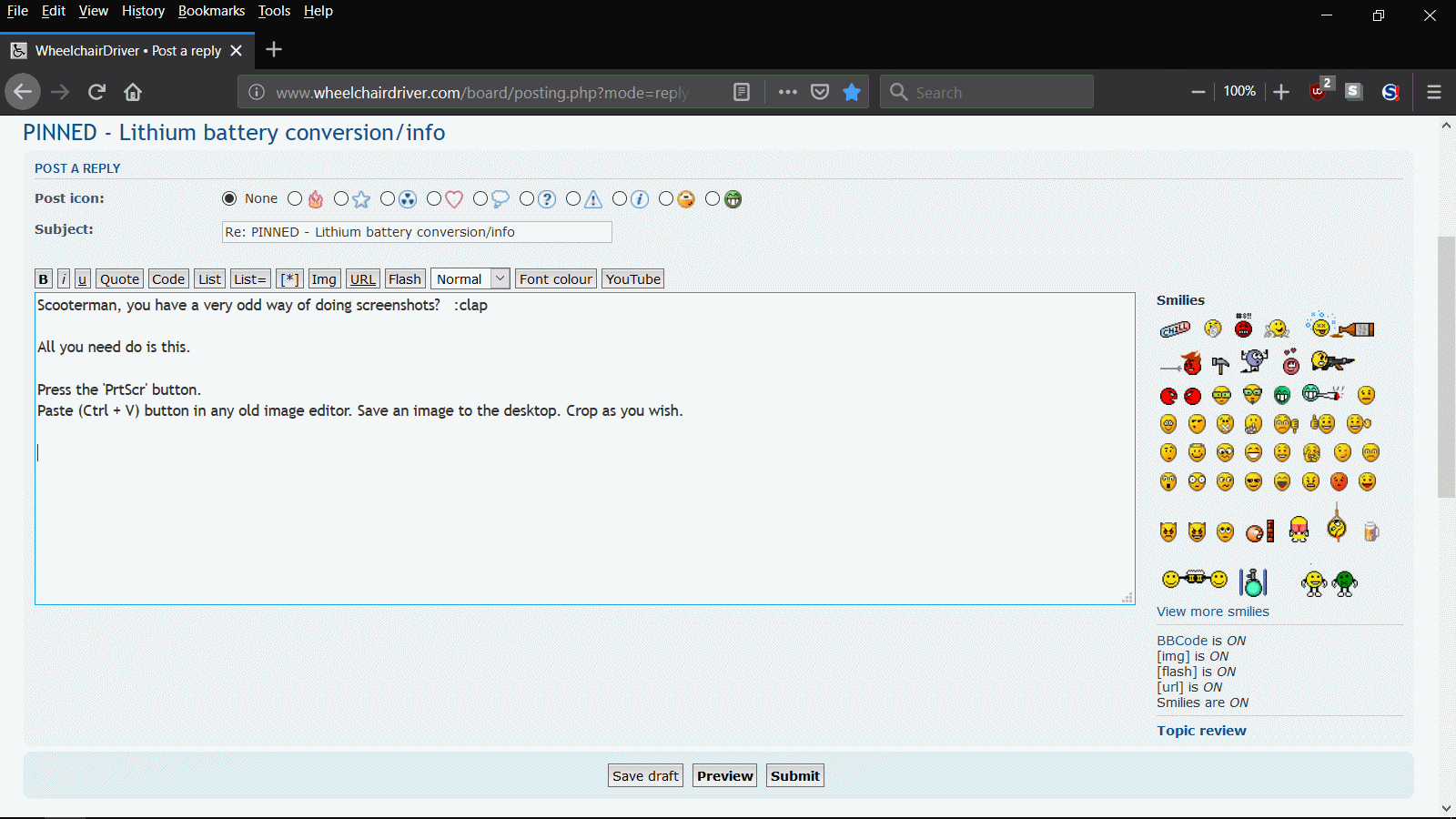Choose the star post icon radio button
Image resolution: width=1456 pixels, height=819 pixels.
click(341, 198)
